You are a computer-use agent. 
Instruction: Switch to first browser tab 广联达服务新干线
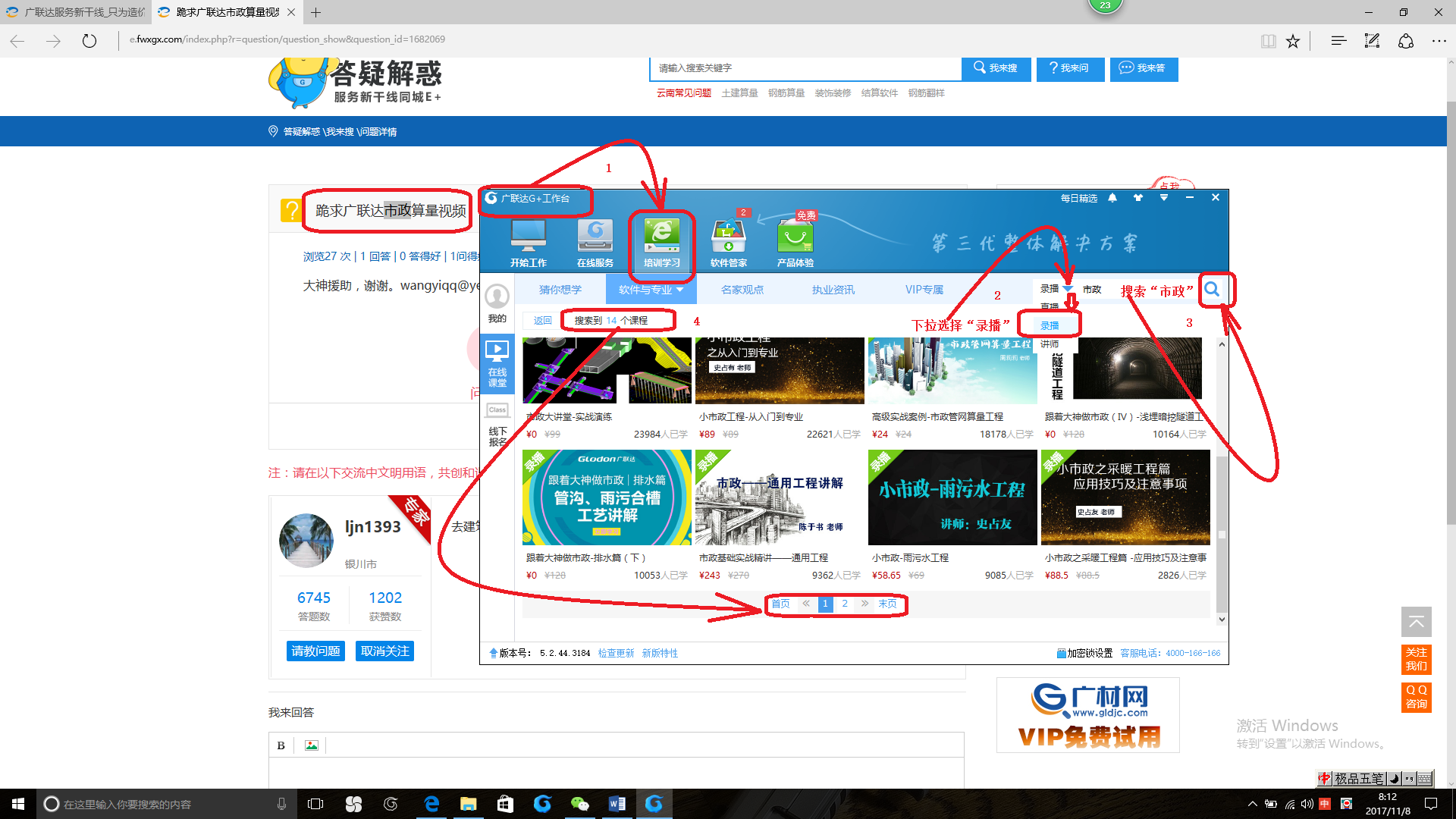tap(76, 12)
